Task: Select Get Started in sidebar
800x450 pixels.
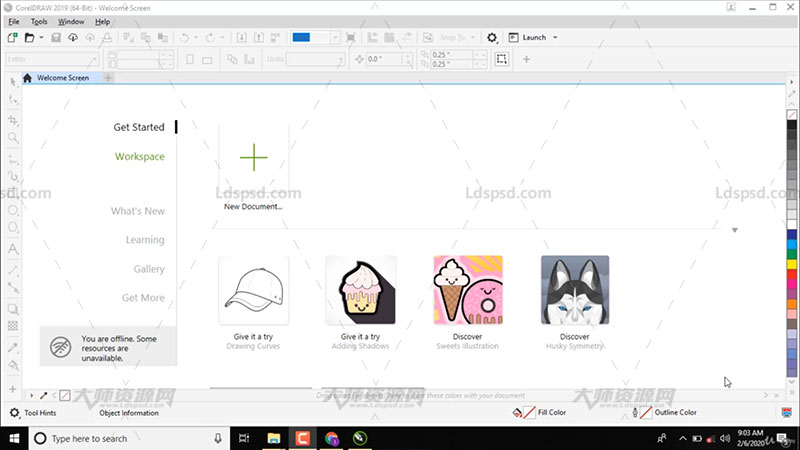Action: tap(139, 127)
